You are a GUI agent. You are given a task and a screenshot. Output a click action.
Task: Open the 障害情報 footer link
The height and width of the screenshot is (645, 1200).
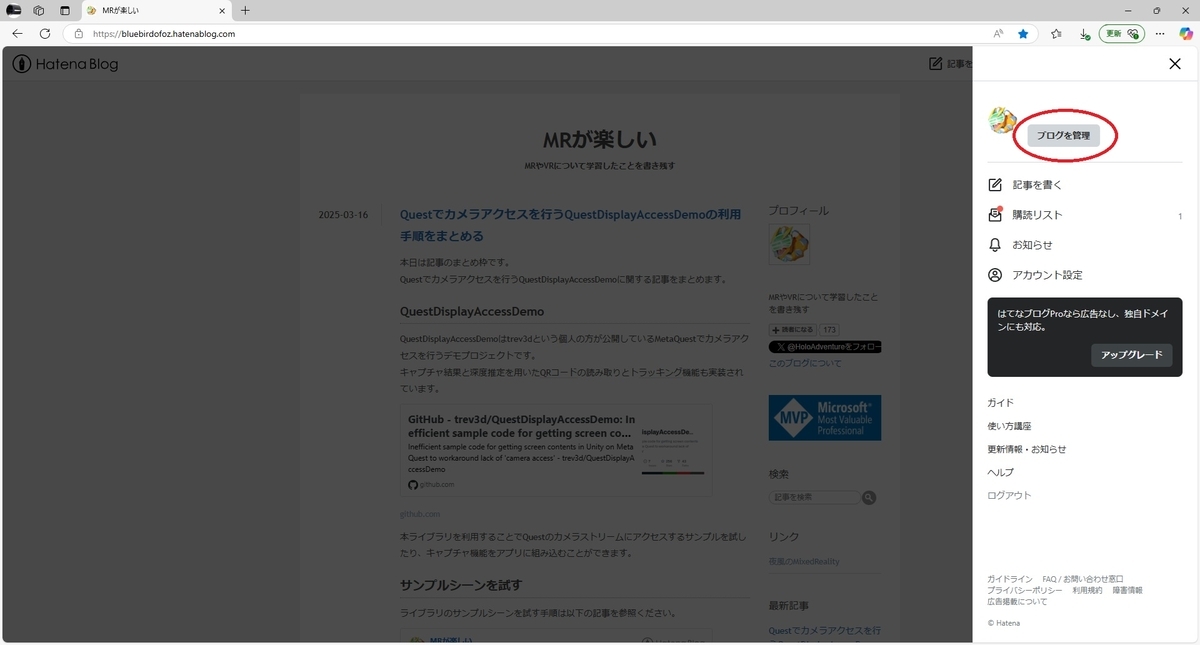[1127, 590]
